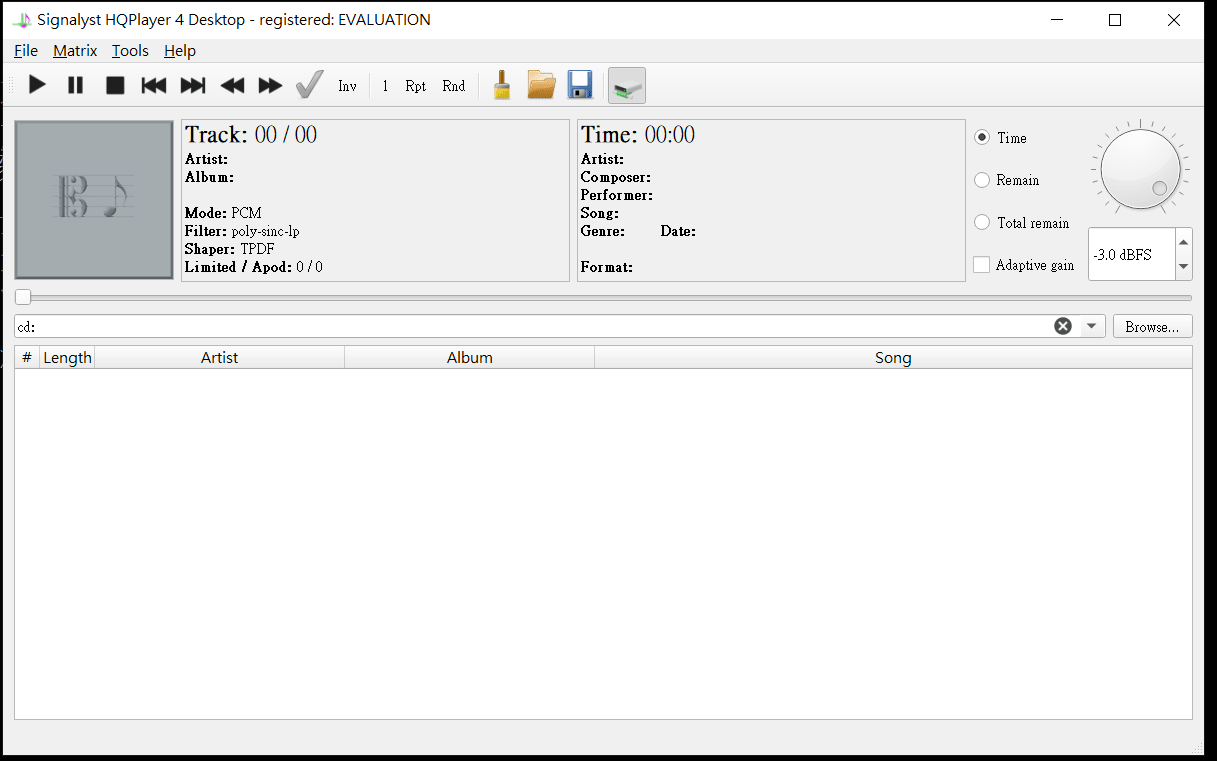Image resolution: width=1217 pixels, height=761 pixels.
Task: Click the # column header
Action: [27, 358]
